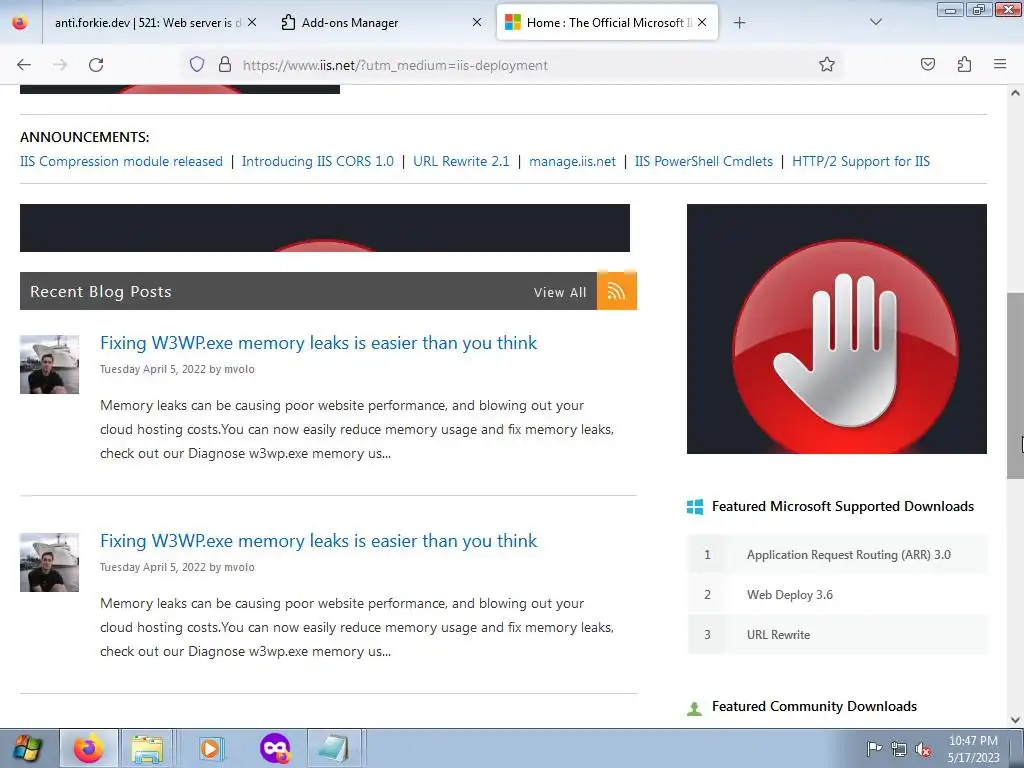This screenshot has height=768, width=1024.
Task: Close the Microsoft IIS home tab
Action: 702,22
